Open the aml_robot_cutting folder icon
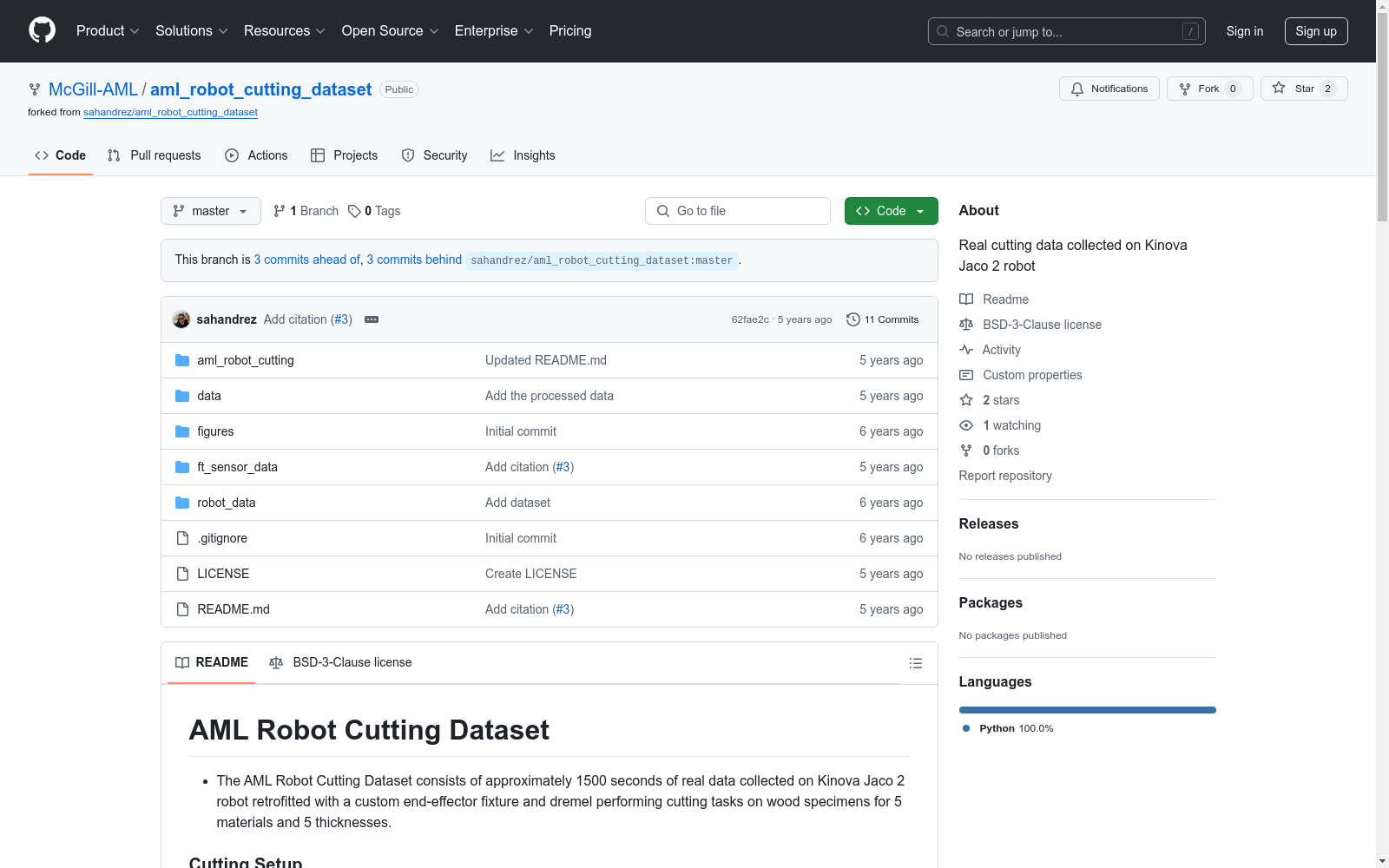The height and width of the screenshot is (868, 1389). tap(182, 360)
